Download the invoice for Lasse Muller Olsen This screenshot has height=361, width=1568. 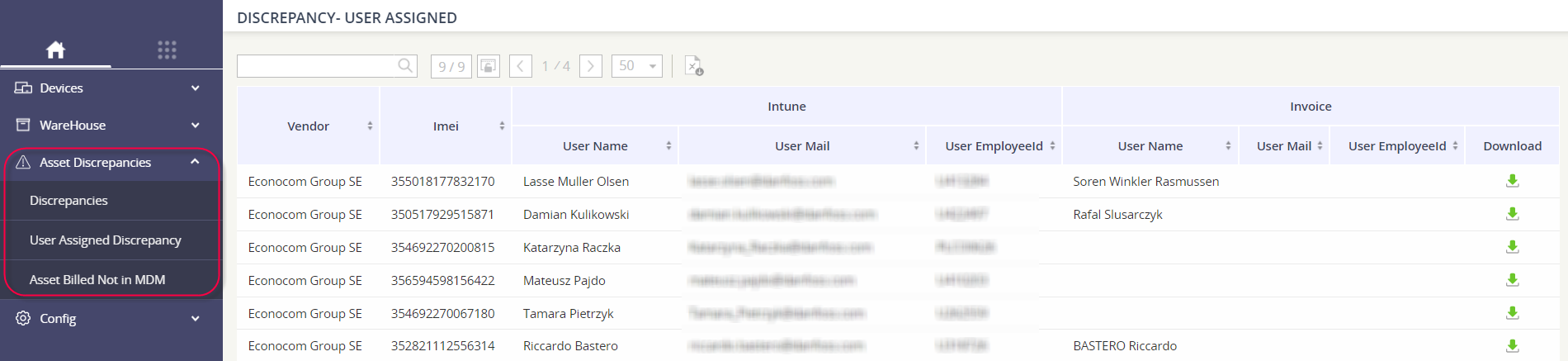pos(1512,181)
